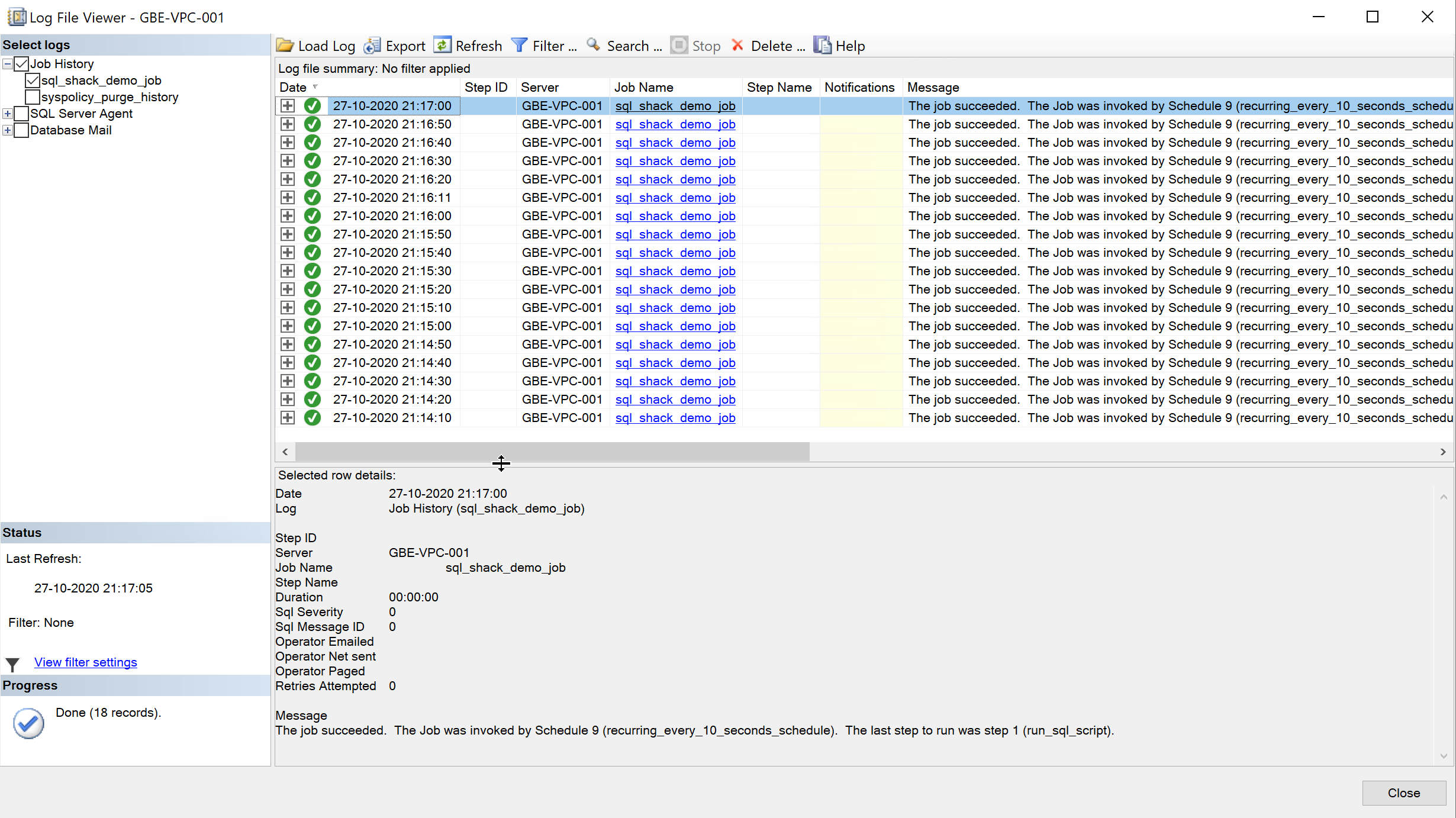Sort by the Server column header
The image size is (1456, 818).
pos(539,88)
